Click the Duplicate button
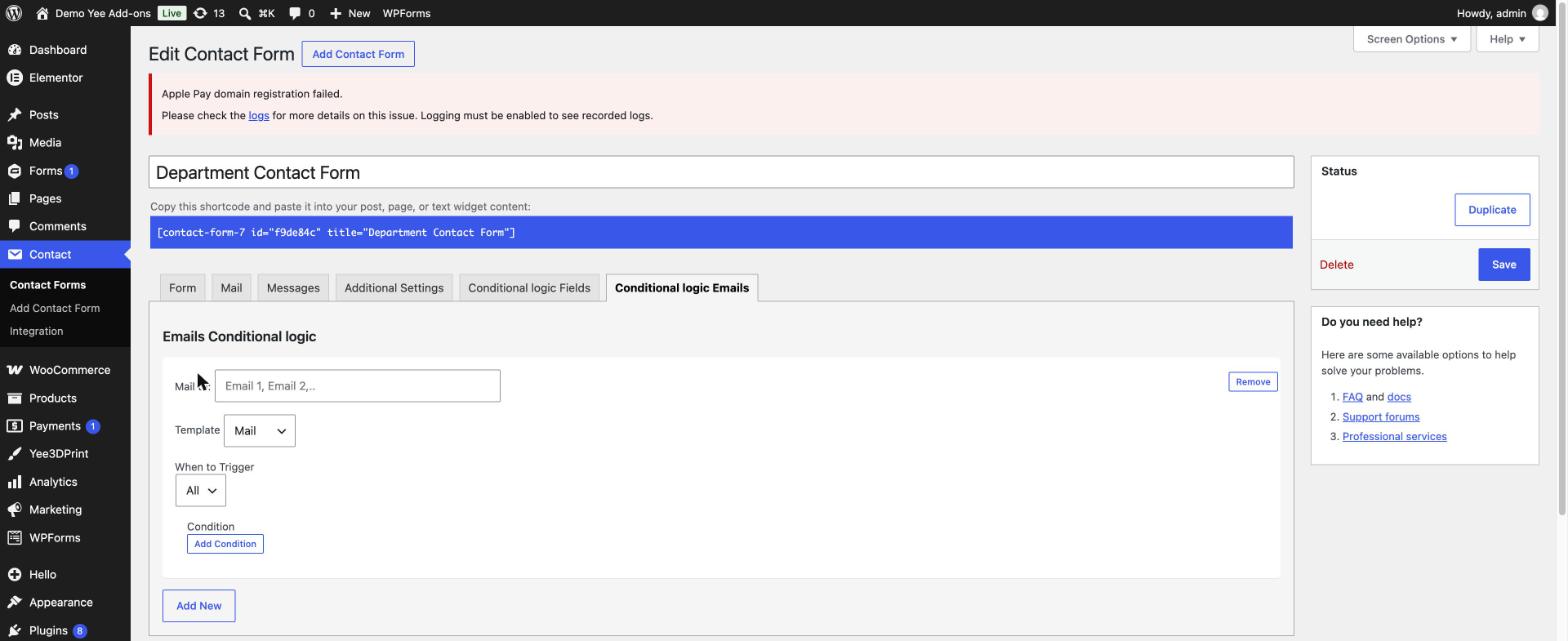 tap(1492, 210)
